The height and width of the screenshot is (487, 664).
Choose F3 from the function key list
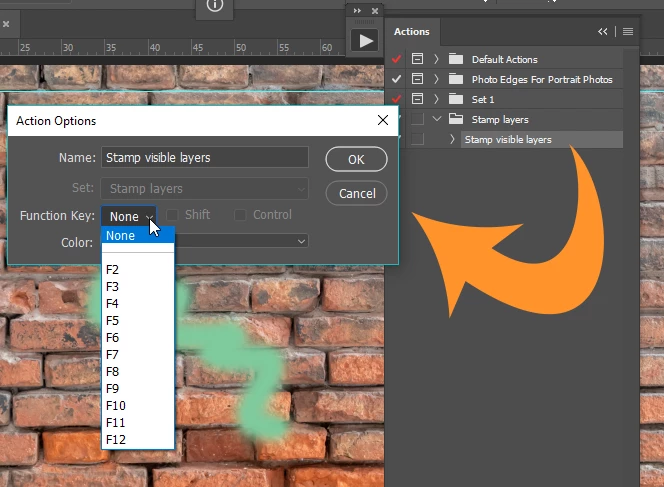pyautogui.click(x=138, y=287)
